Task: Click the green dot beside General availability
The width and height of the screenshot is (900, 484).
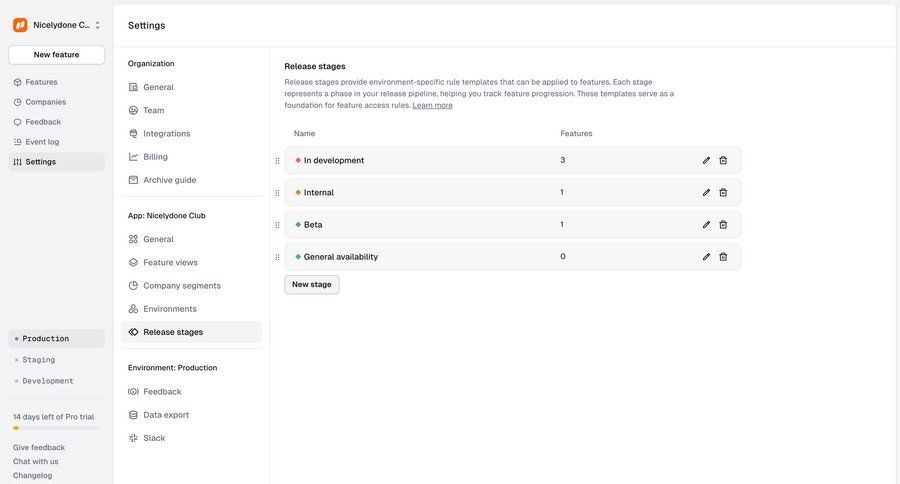Action: click(x=298, y=257)
